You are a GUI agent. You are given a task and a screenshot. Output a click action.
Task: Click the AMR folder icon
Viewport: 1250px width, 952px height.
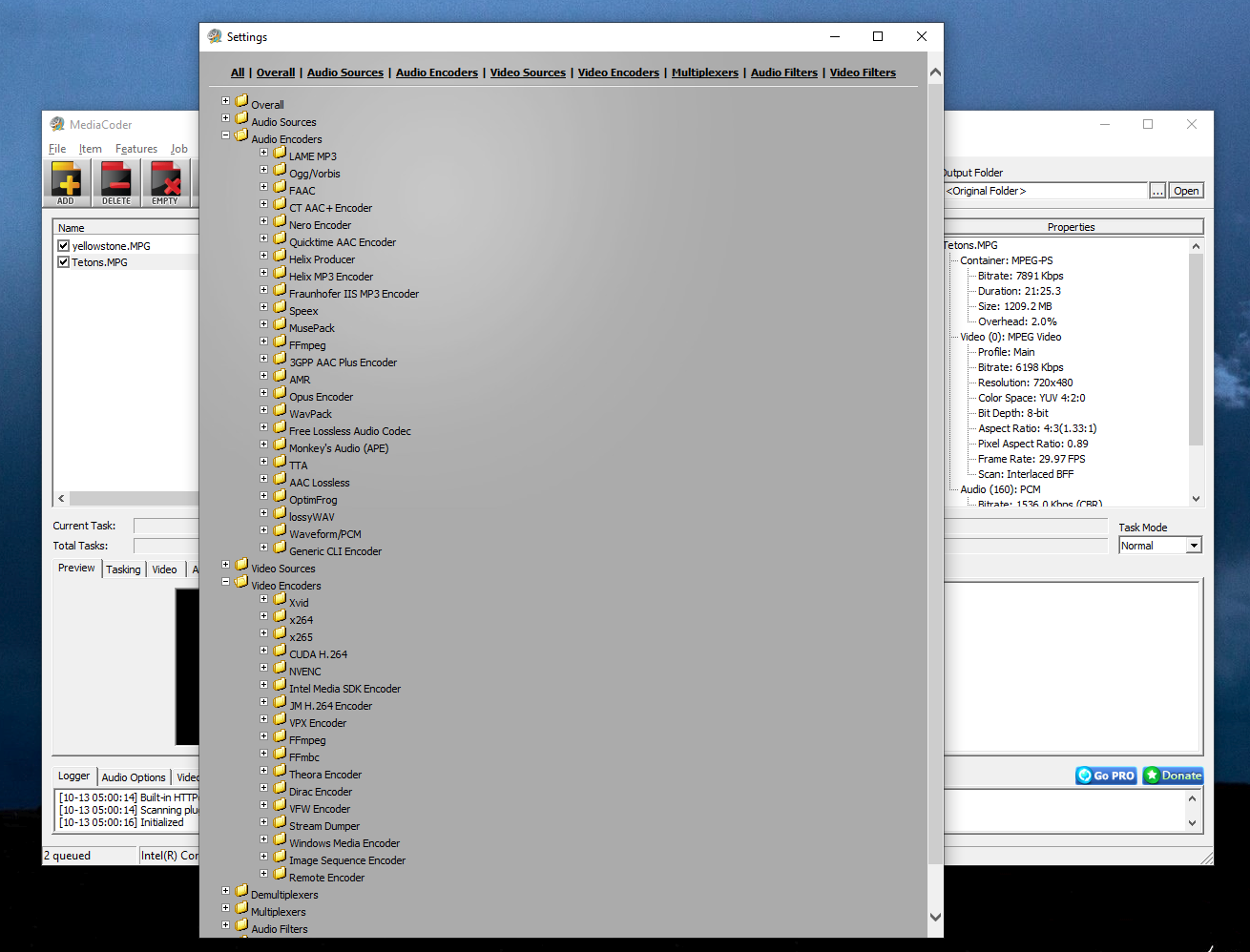coord(280,376)
